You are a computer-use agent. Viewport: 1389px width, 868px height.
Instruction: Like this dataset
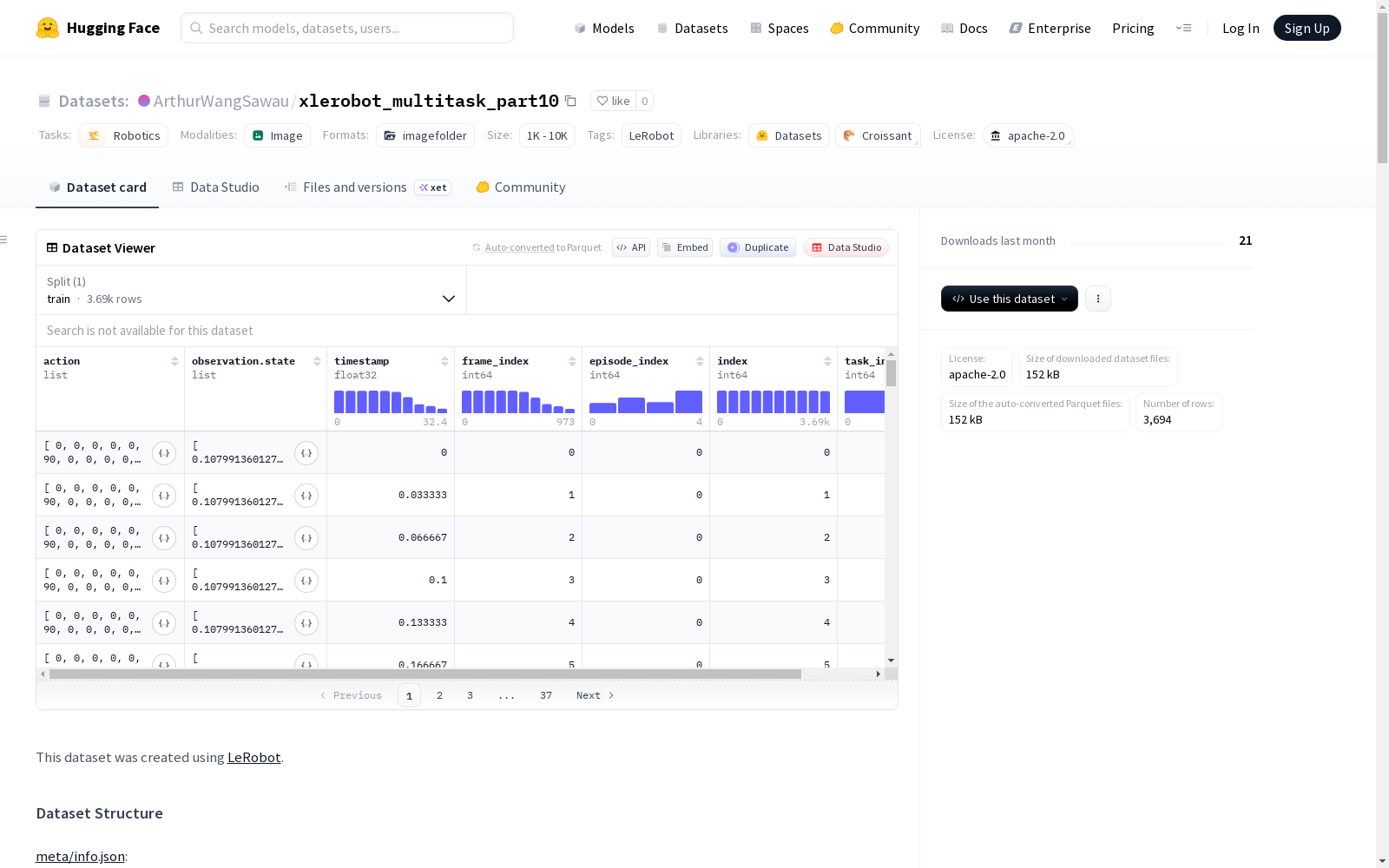(613, 101)
